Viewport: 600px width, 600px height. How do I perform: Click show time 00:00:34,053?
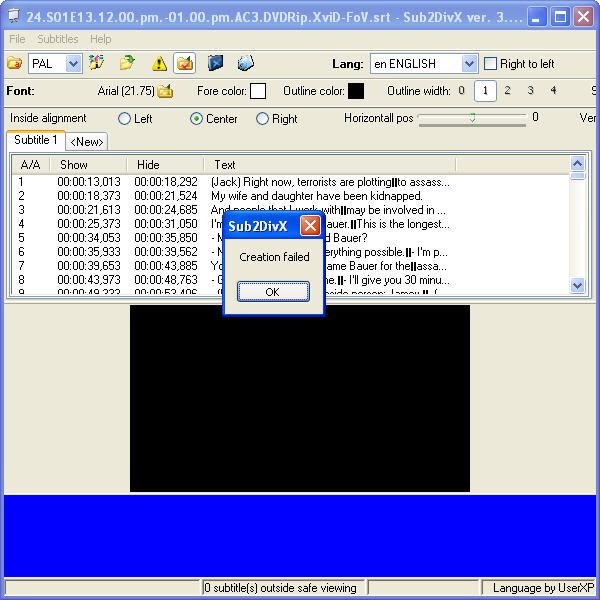click(x=89, y=238)
